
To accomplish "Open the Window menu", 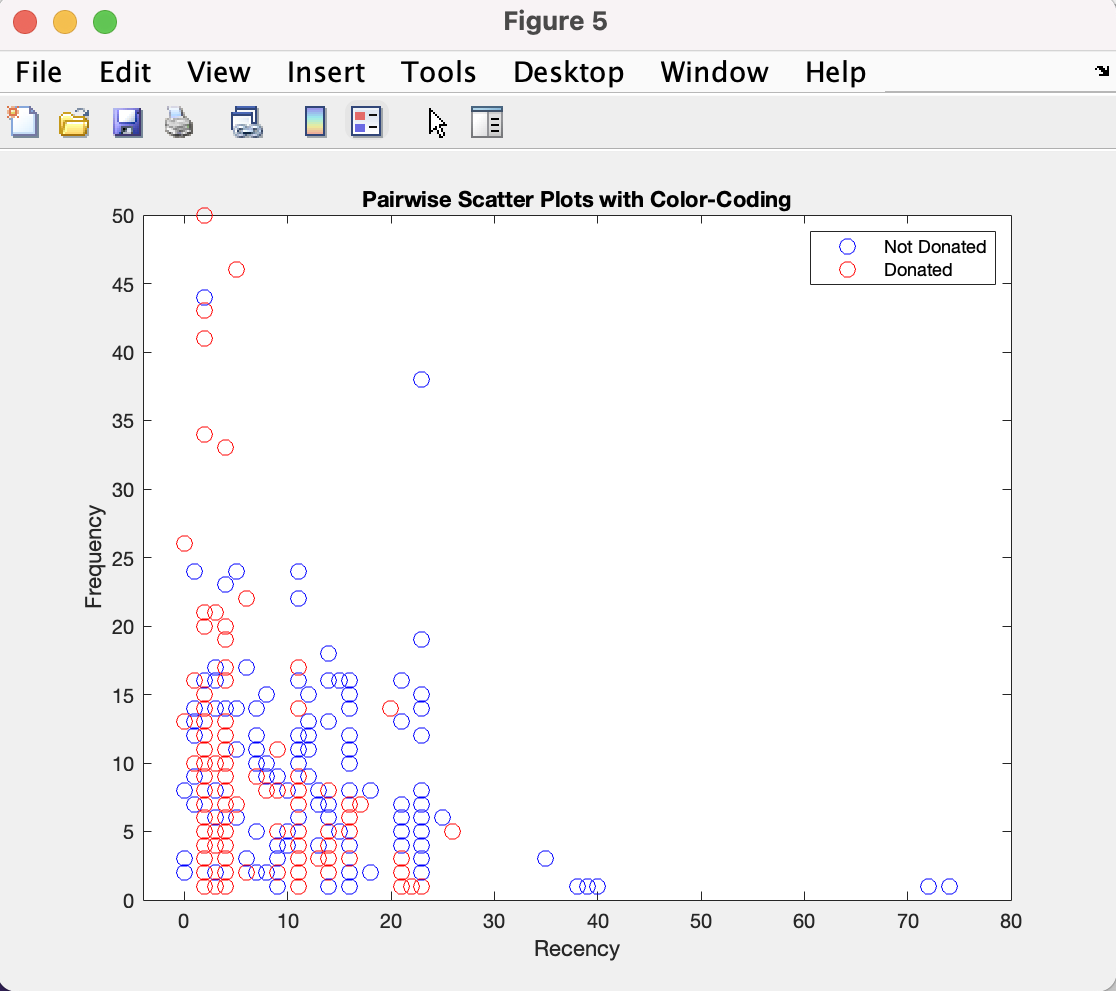I will pyautogui.click(x=714, y=71).
